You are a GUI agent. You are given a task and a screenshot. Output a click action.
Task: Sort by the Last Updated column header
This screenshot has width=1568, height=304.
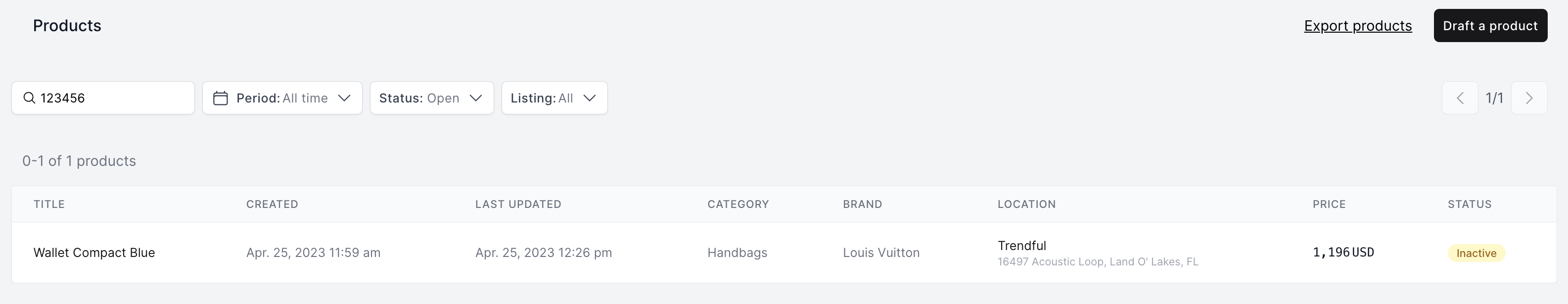coord(518,204)
